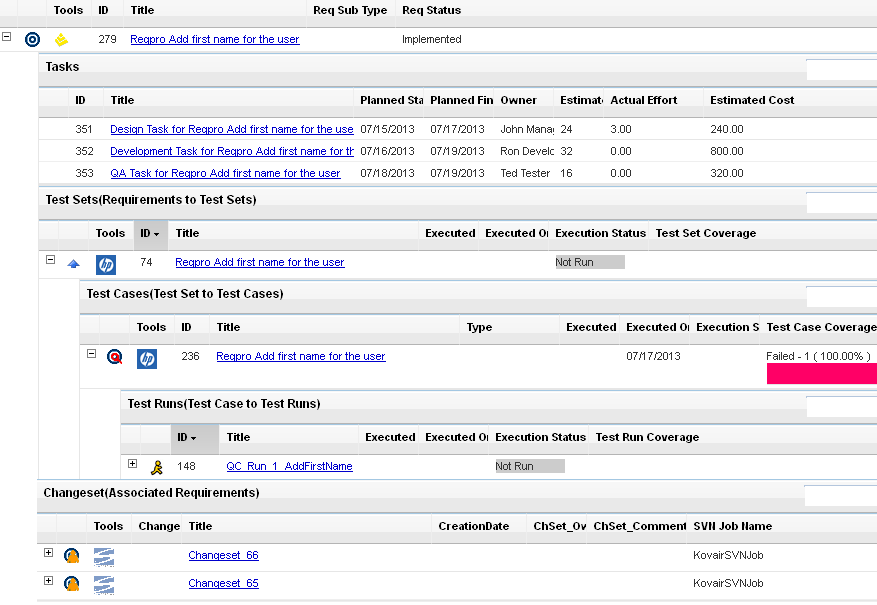Sort Test Runs by ID column header
The height and width of the screenshot is (605, 877).
point(185,437)
